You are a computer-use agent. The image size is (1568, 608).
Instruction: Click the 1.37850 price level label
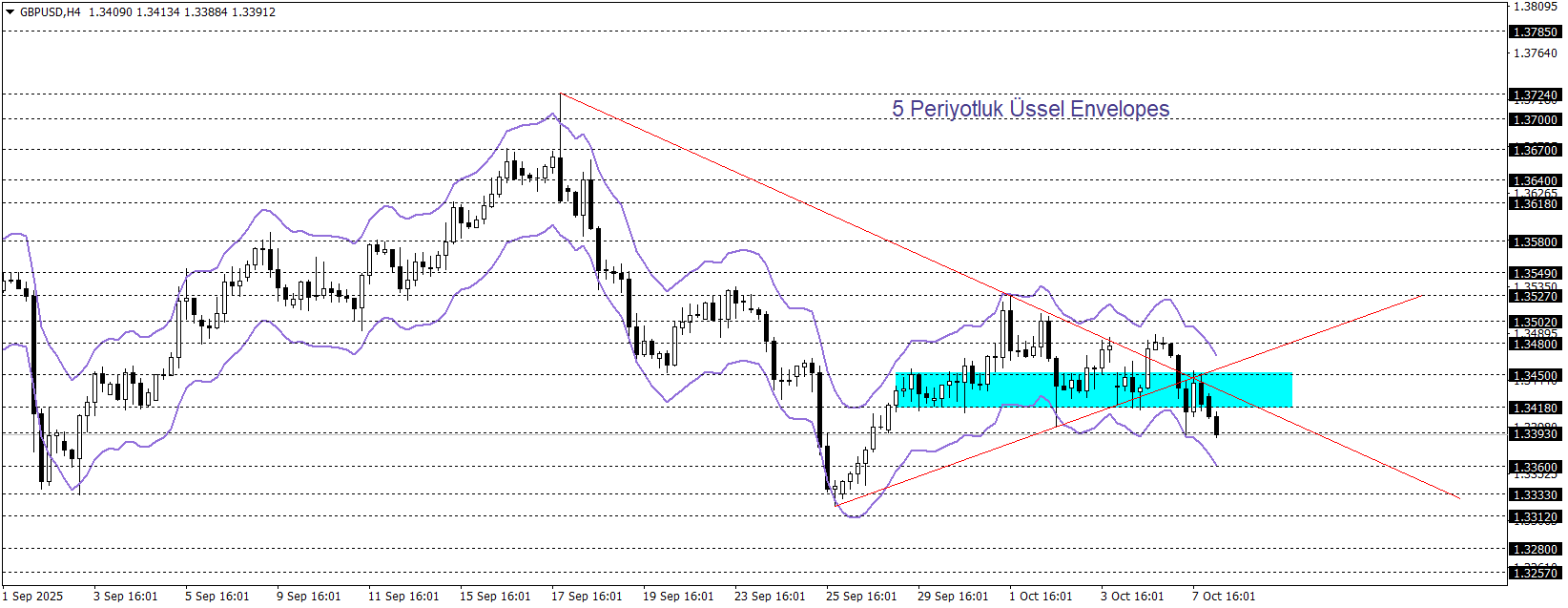pos(1535,31)
